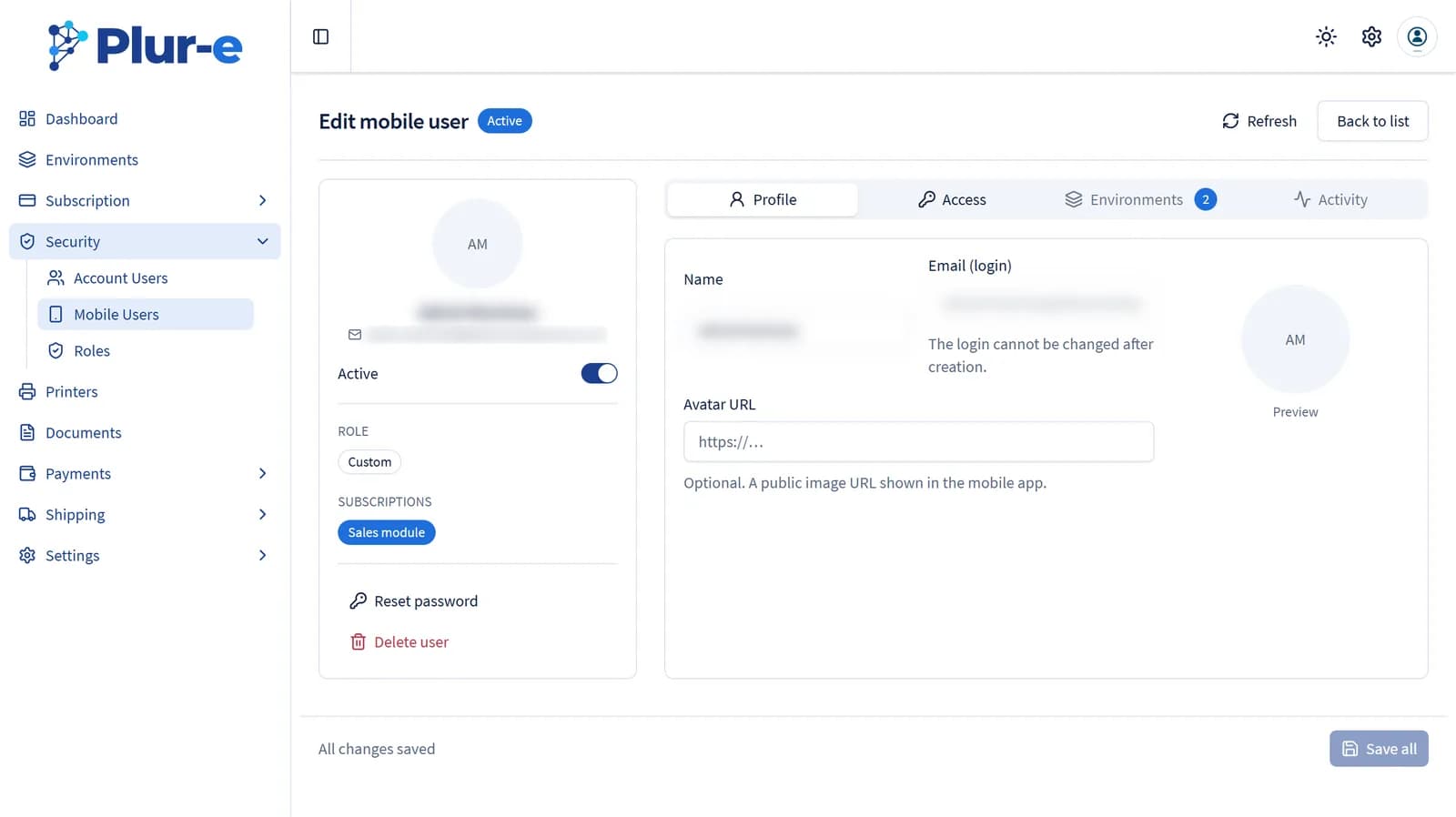This screenshot has width=1456, height=817.
Task: Open the user account avatar menu
Action: pos(1417,36)
